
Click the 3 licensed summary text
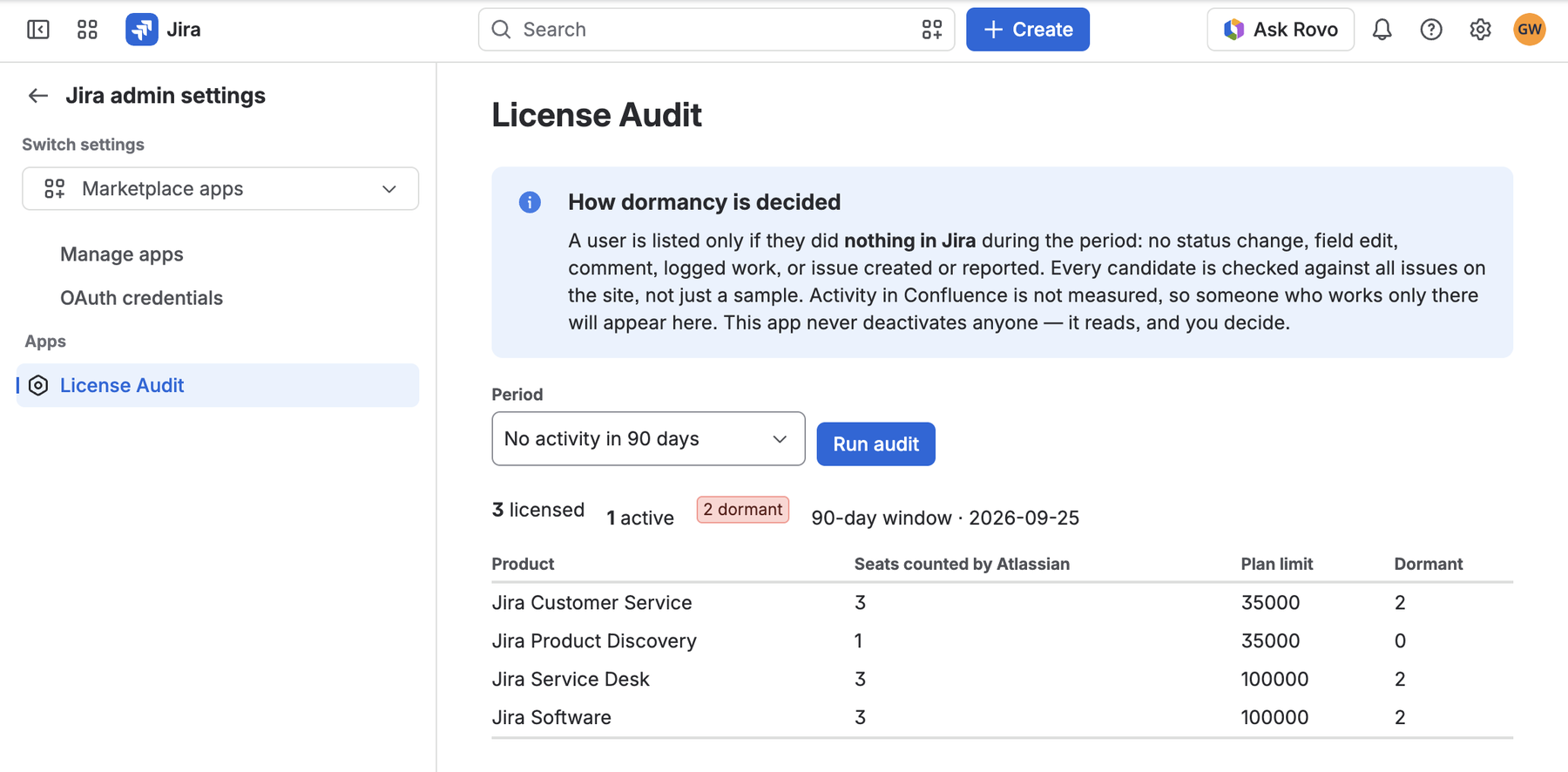tap(538, 510)
